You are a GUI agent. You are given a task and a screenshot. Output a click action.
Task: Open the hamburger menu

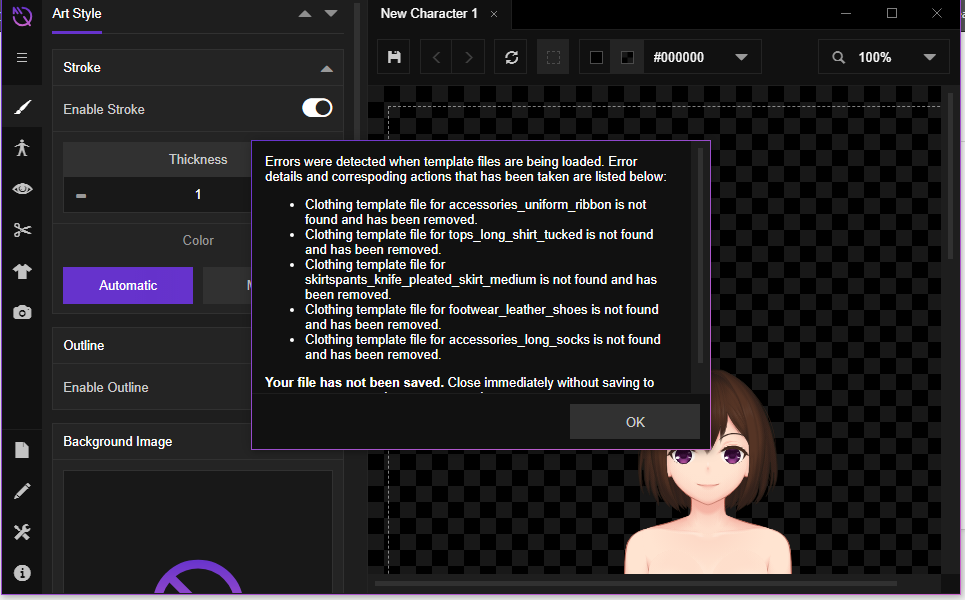coord(22,58)
